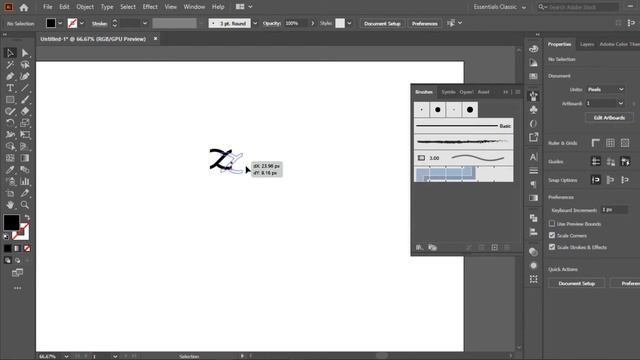The width and height of the screenshot is (640, 360).
Task: Select the Eyedropper tool
Action: [x=10, y=169]
